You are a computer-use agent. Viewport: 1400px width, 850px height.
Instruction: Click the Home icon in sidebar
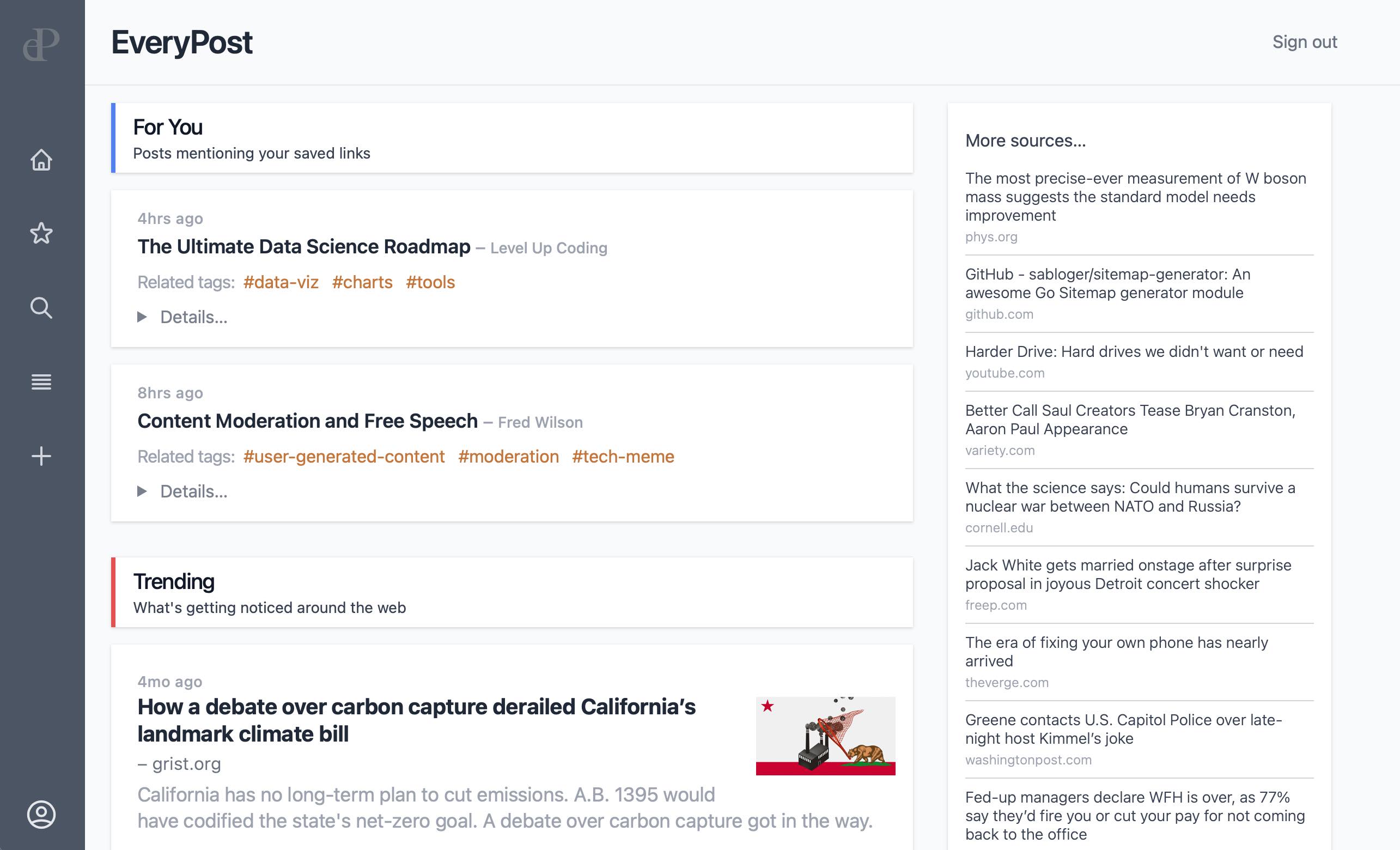[x=42, y=158]
